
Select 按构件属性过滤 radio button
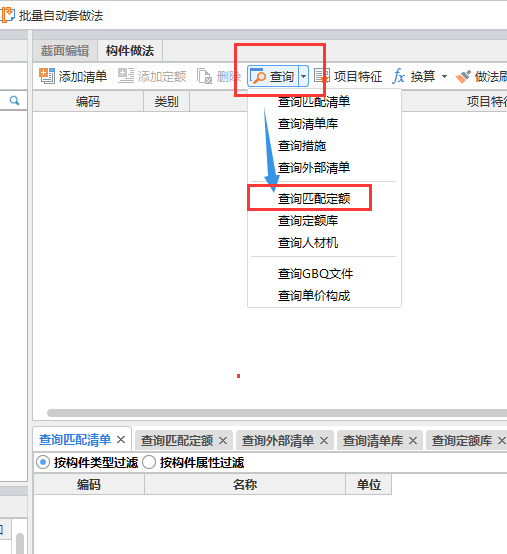point(149,462)
